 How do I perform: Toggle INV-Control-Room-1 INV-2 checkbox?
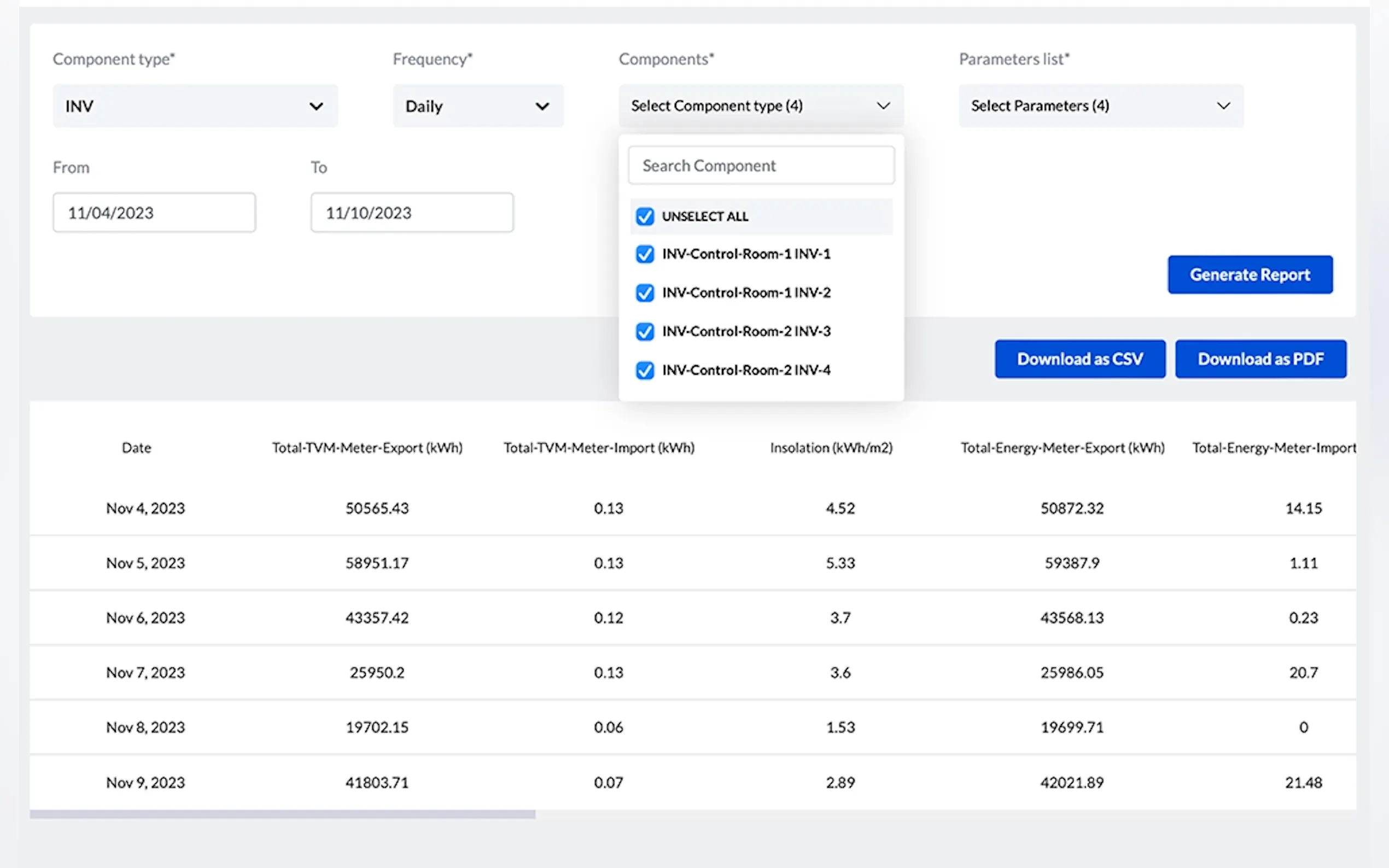coord(645,293)
